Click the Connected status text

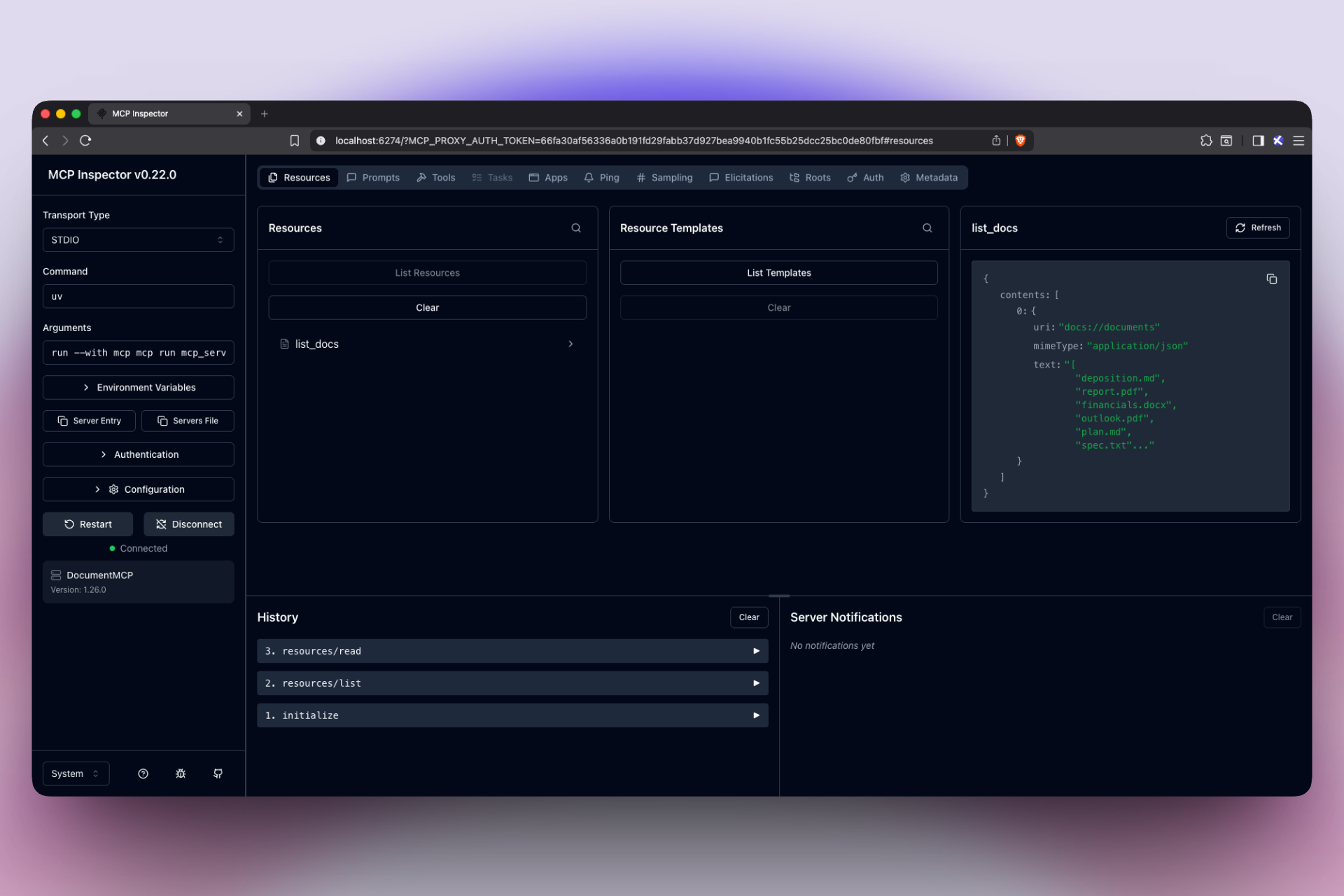[x=143, y=548]
